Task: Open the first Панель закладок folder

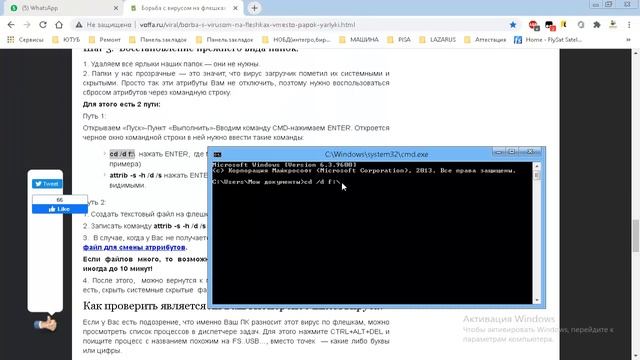Action: coord(158,40)
